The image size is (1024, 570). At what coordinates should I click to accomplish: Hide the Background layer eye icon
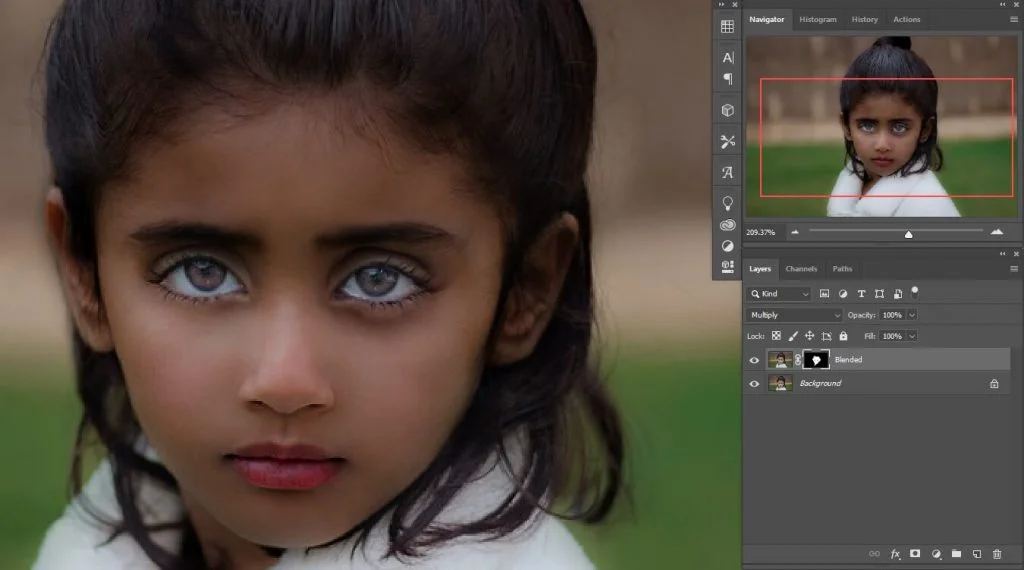pos(754,383)
